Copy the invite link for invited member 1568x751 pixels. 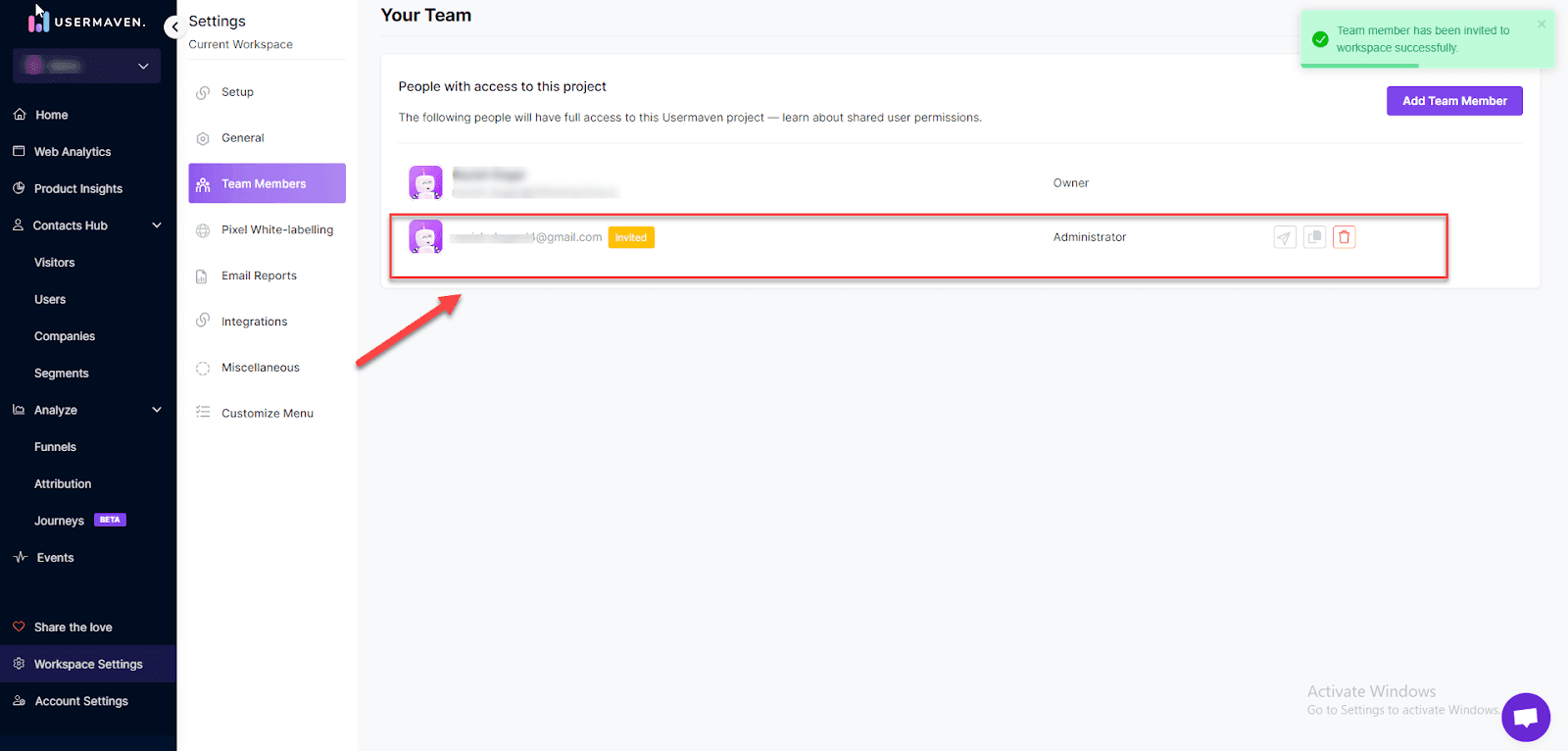pos(1314,237)
